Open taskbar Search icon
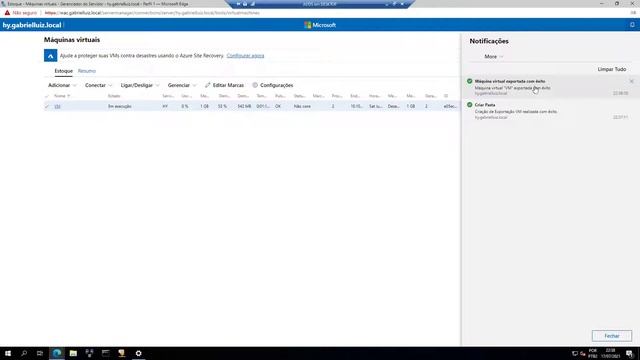 [x=24, y=353]
